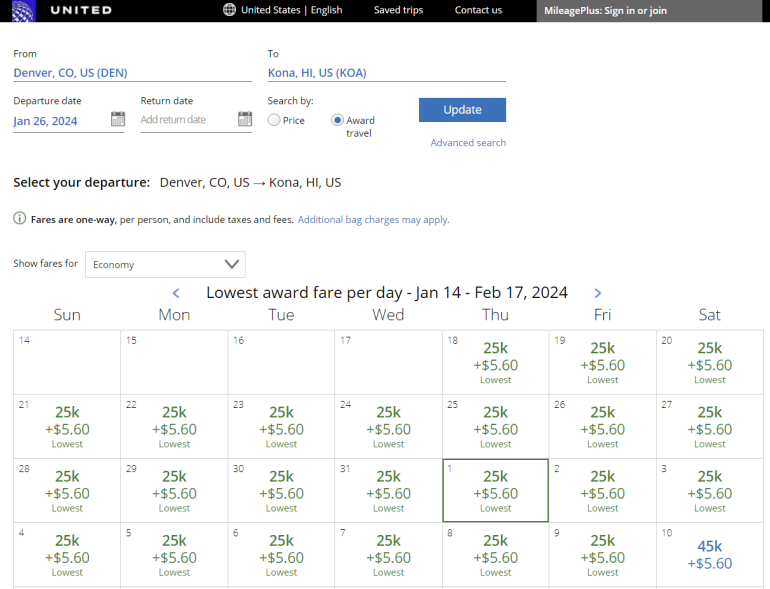
Task: Open Additional bag charges may apply link
Action: coord(373,219)
